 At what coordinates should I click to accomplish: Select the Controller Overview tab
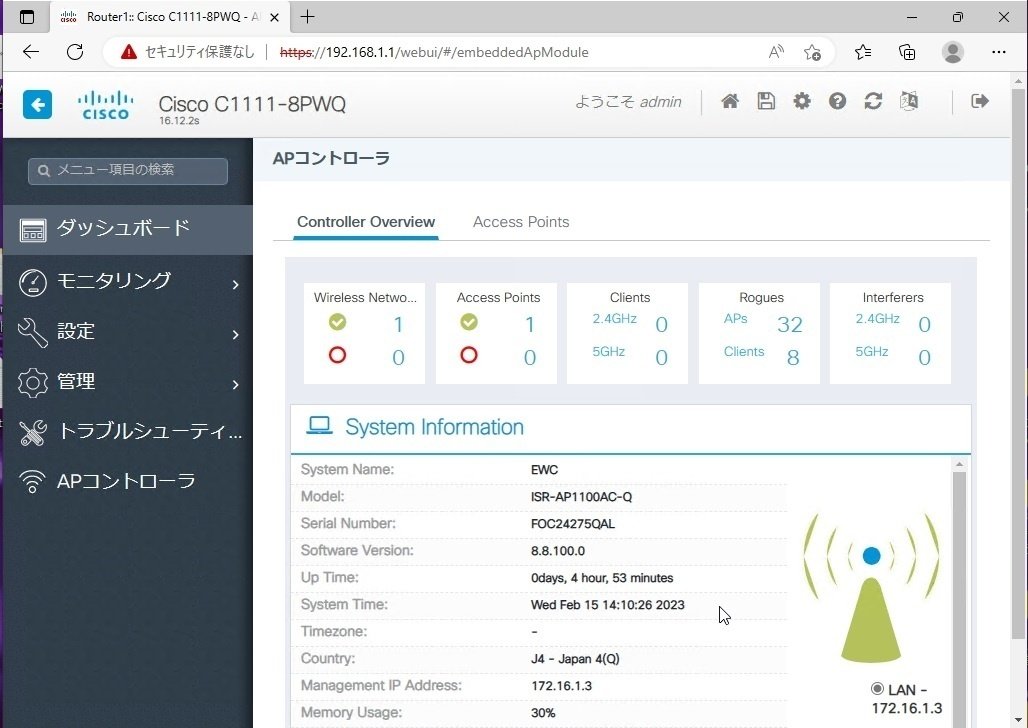pyautogui.click(x=366, y=222)
